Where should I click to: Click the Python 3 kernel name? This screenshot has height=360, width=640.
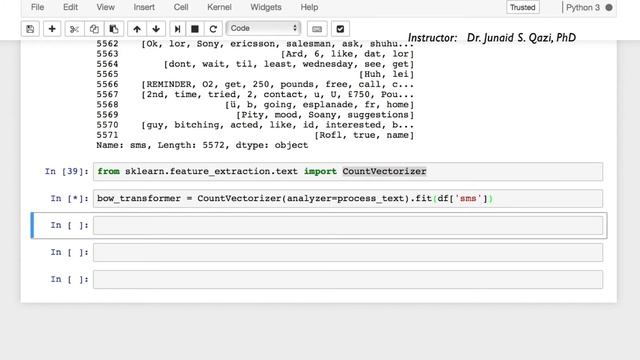(583, 7)
